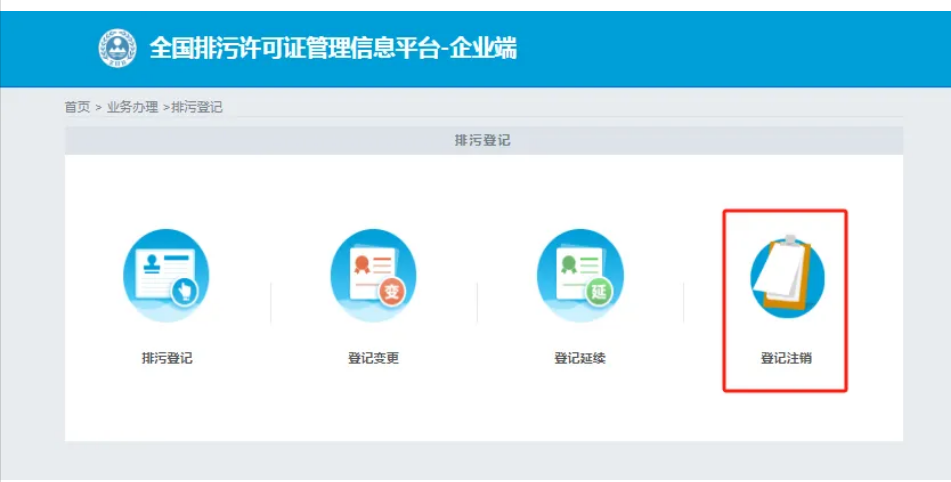951x482 pixels.
Task: Open 业务办理 in the breadcrumb
Action: click(132, 107)
